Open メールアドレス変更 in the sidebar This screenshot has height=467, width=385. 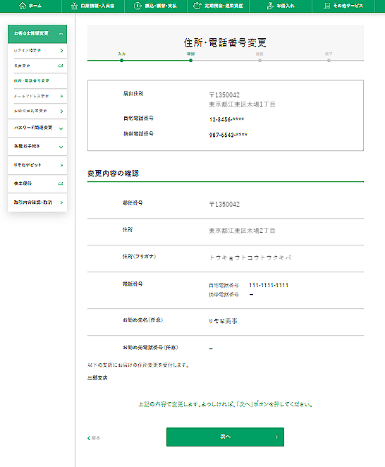pyautogui.click(x=37, y=96)
